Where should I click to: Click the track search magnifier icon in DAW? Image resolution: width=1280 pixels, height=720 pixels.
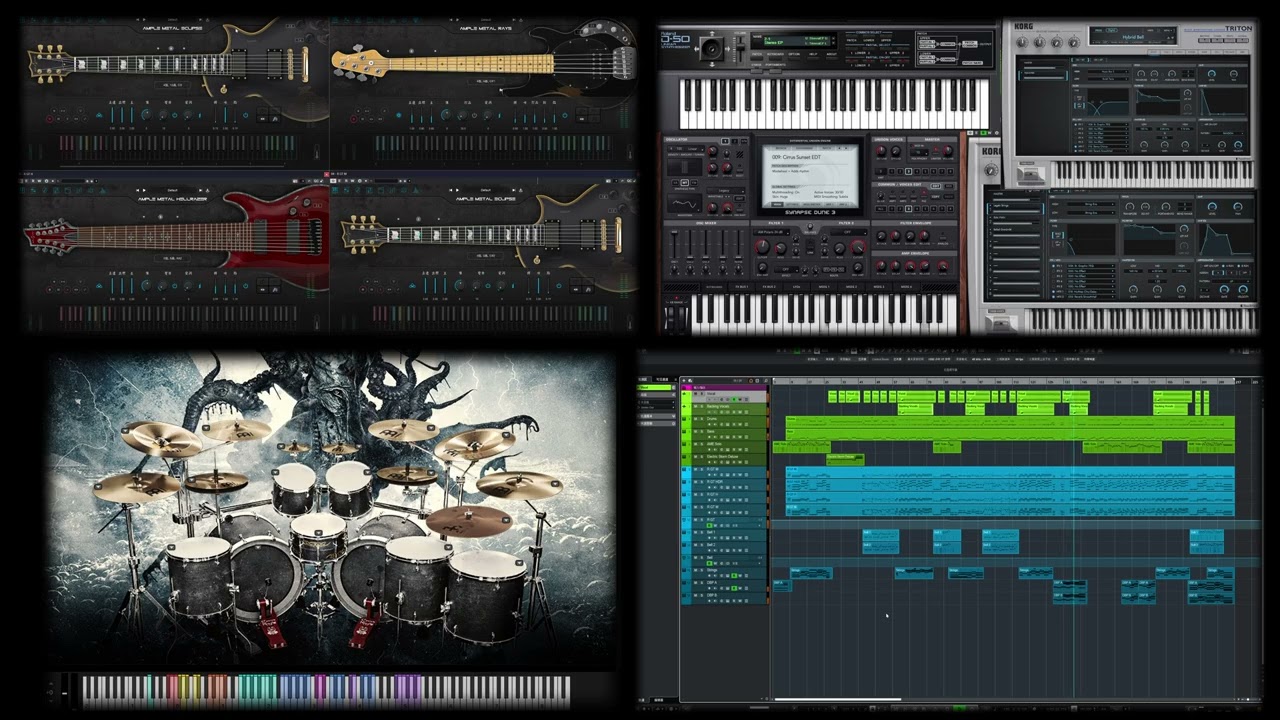pos(766,381)
